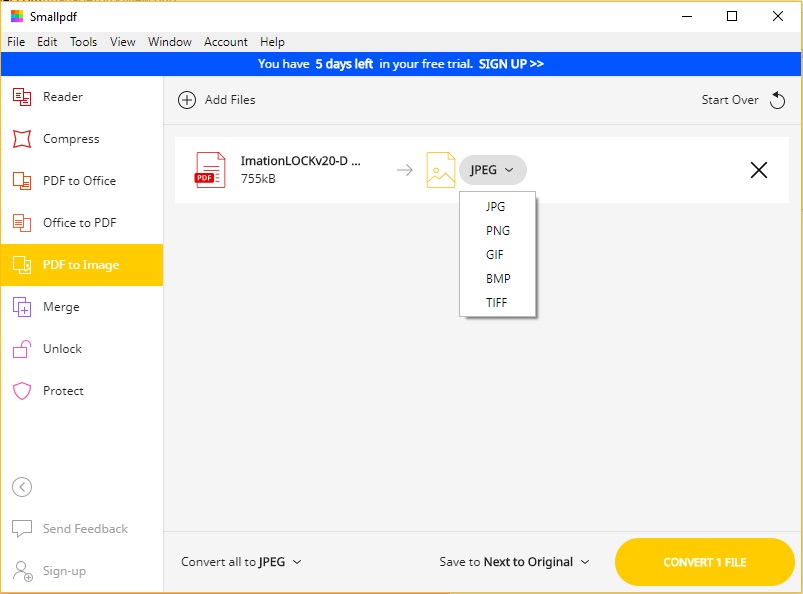The width and height of the screenshot is (803, 594).
Task: Click the Send Feedback label
Action: [x=85, y=528]
